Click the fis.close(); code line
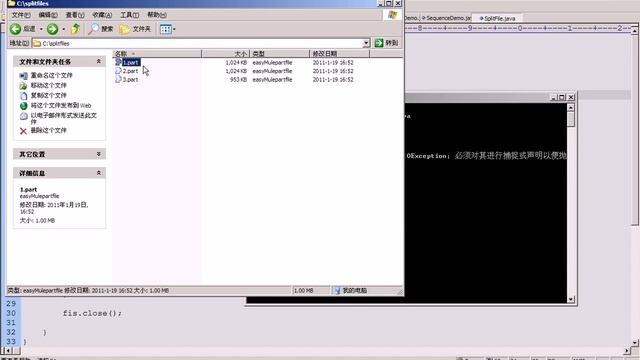640x360 pixels. point(92,313)
